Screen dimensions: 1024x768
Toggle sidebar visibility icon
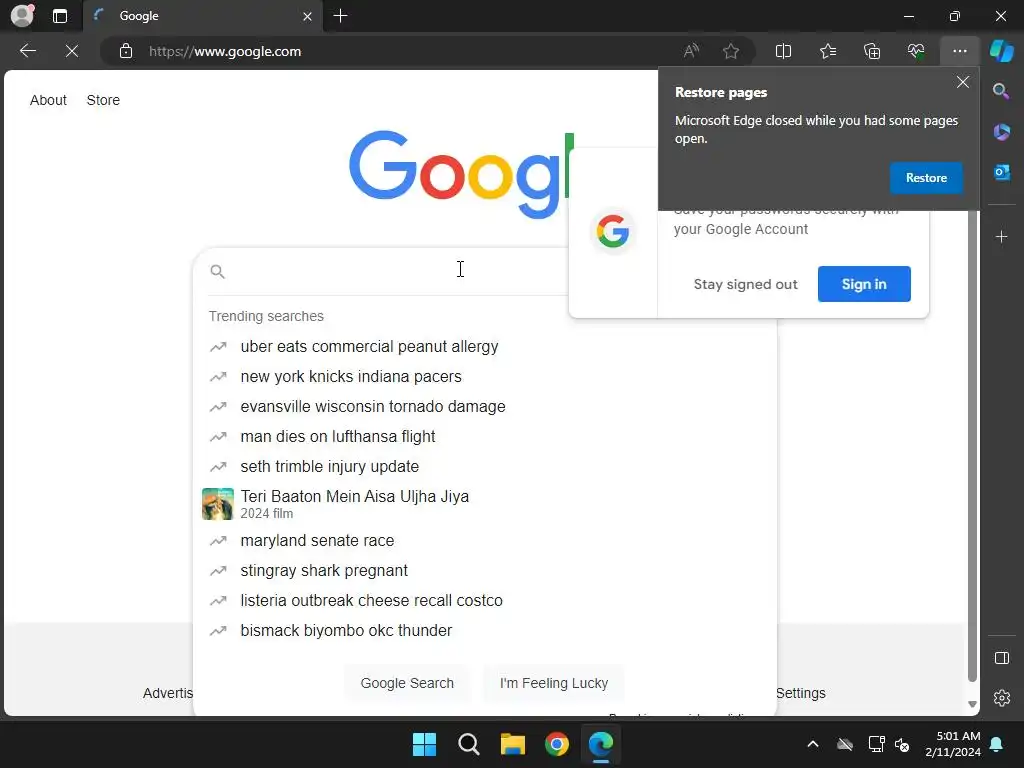1001,658
